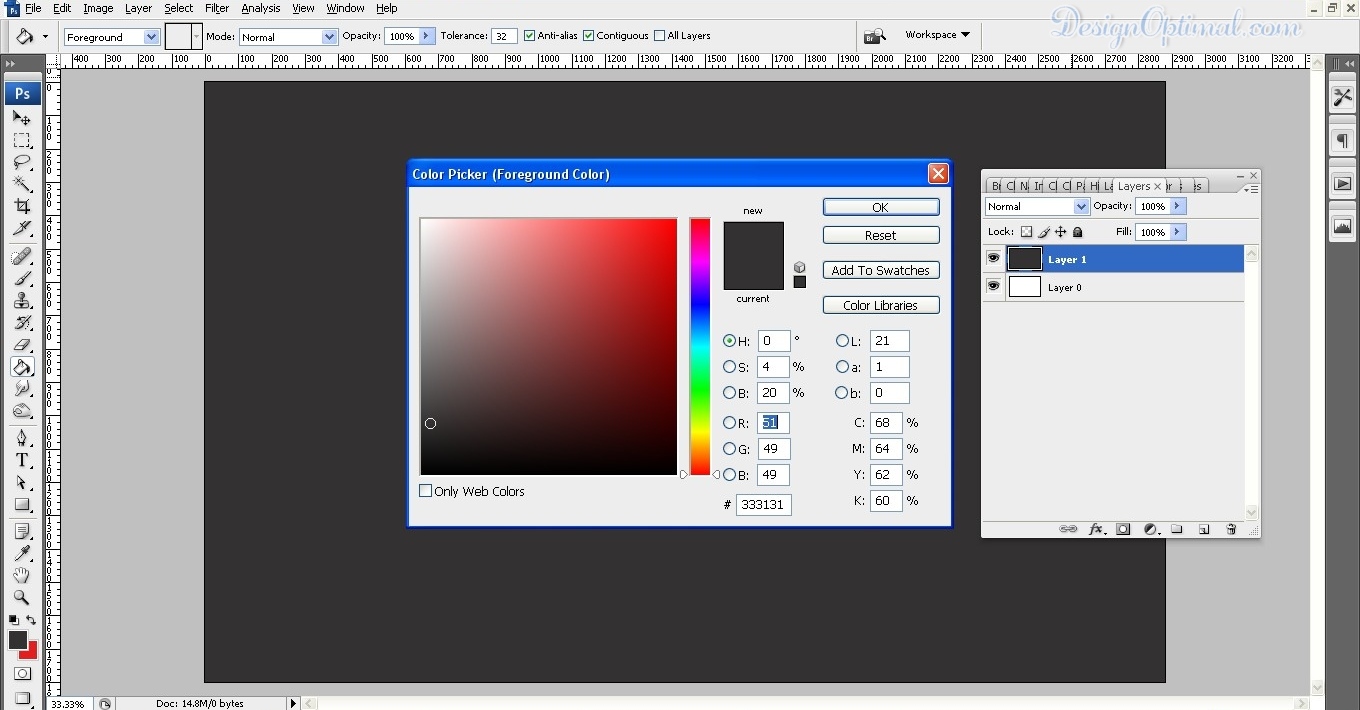Screen dimensions: 1360x710
Task: Select the Healing Brush tool
Action: coord(22,257)
